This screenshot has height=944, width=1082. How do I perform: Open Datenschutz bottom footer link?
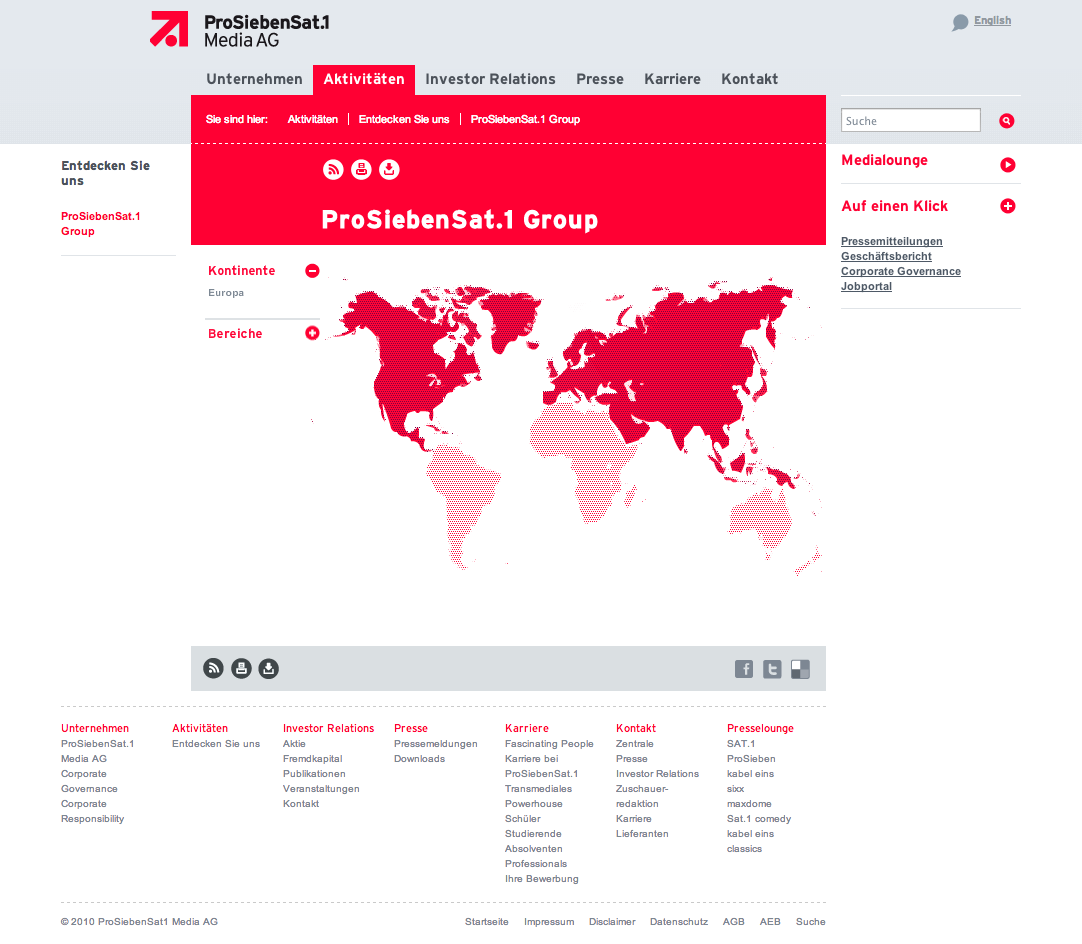(x=678, y=922)
